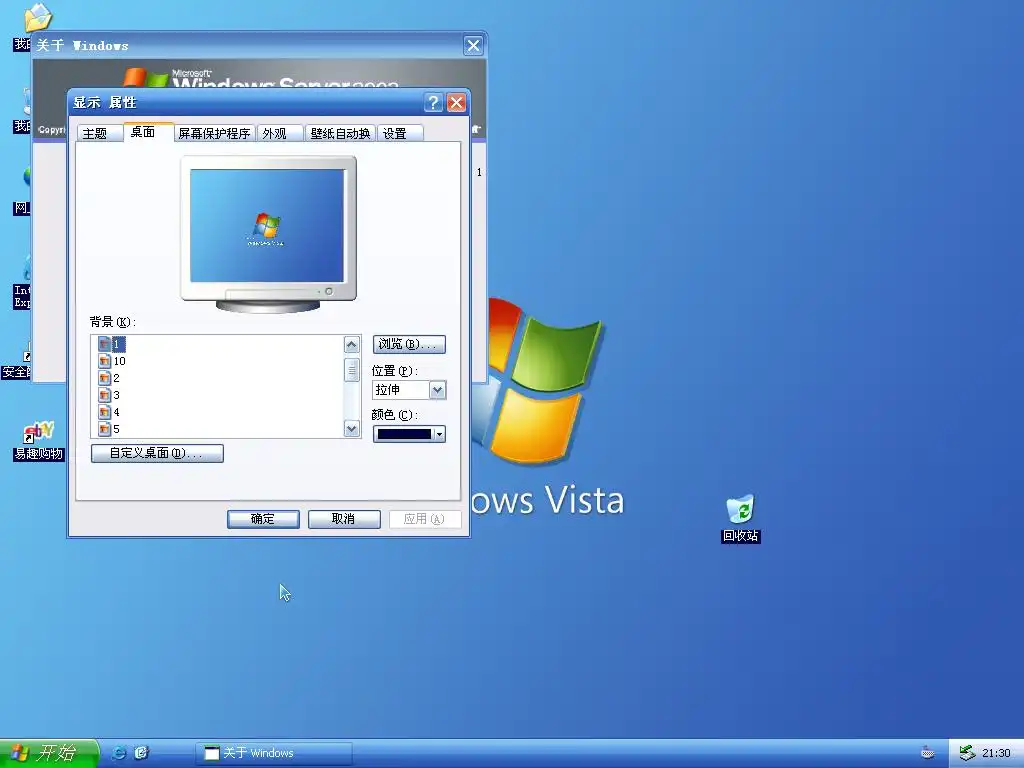1024x768 pixels.
Task: Click language bar keyboard tray icon
Action: coord(927,753)
